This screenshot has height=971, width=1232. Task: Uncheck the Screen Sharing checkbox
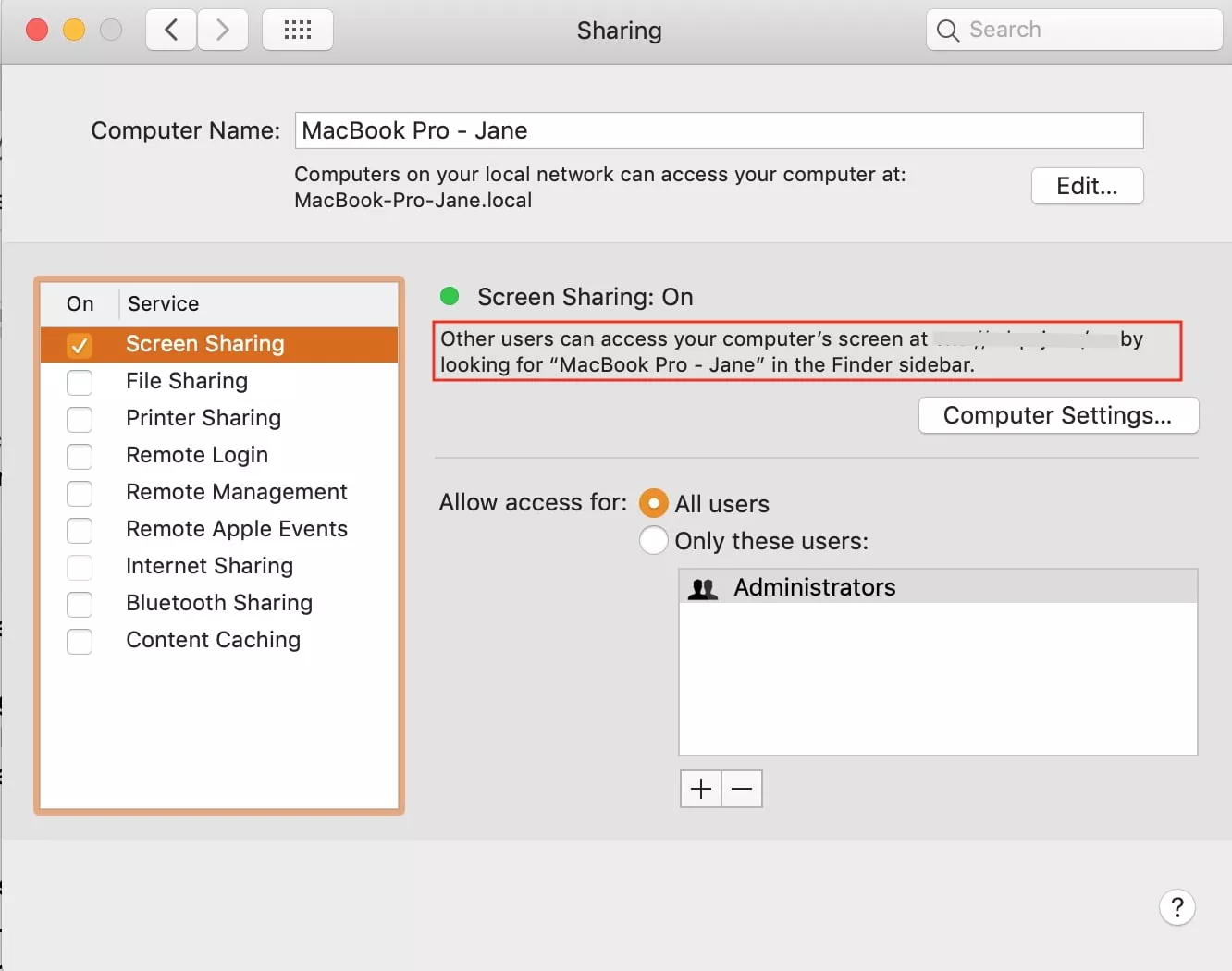click(80, 345)
